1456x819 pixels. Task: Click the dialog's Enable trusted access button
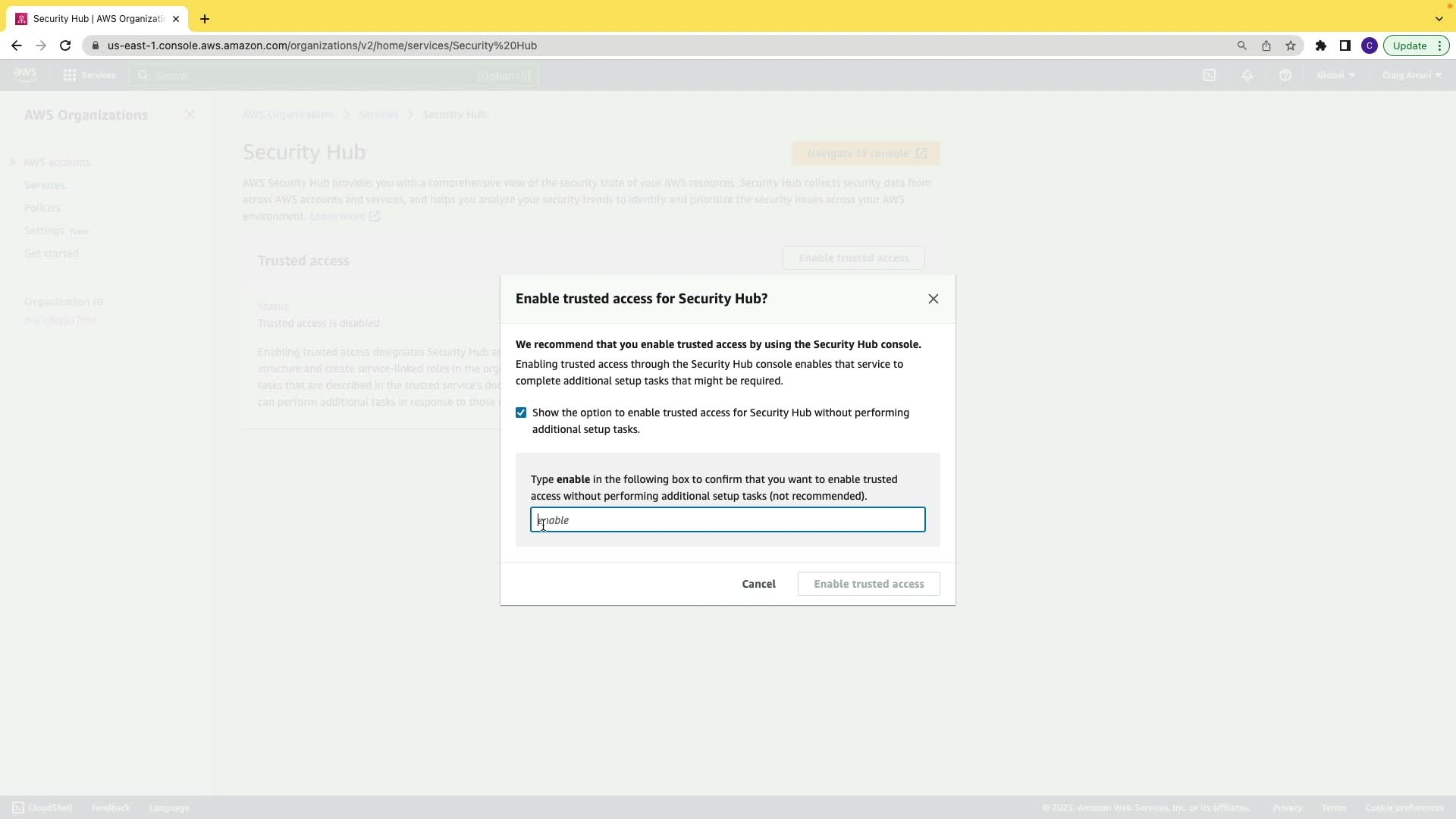(868, 584)
